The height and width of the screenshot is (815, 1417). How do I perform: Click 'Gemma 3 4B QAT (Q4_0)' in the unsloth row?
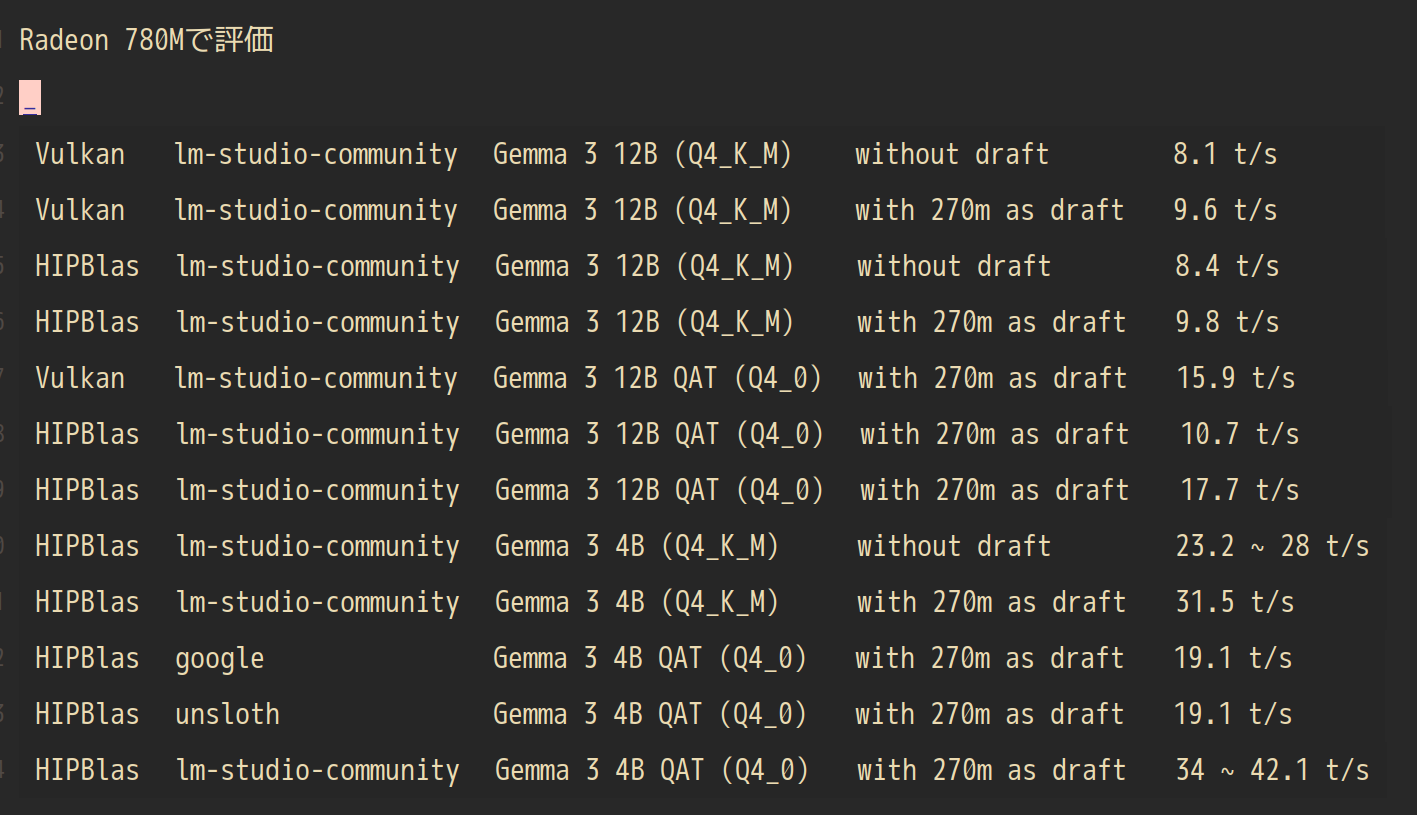[650, 715]
